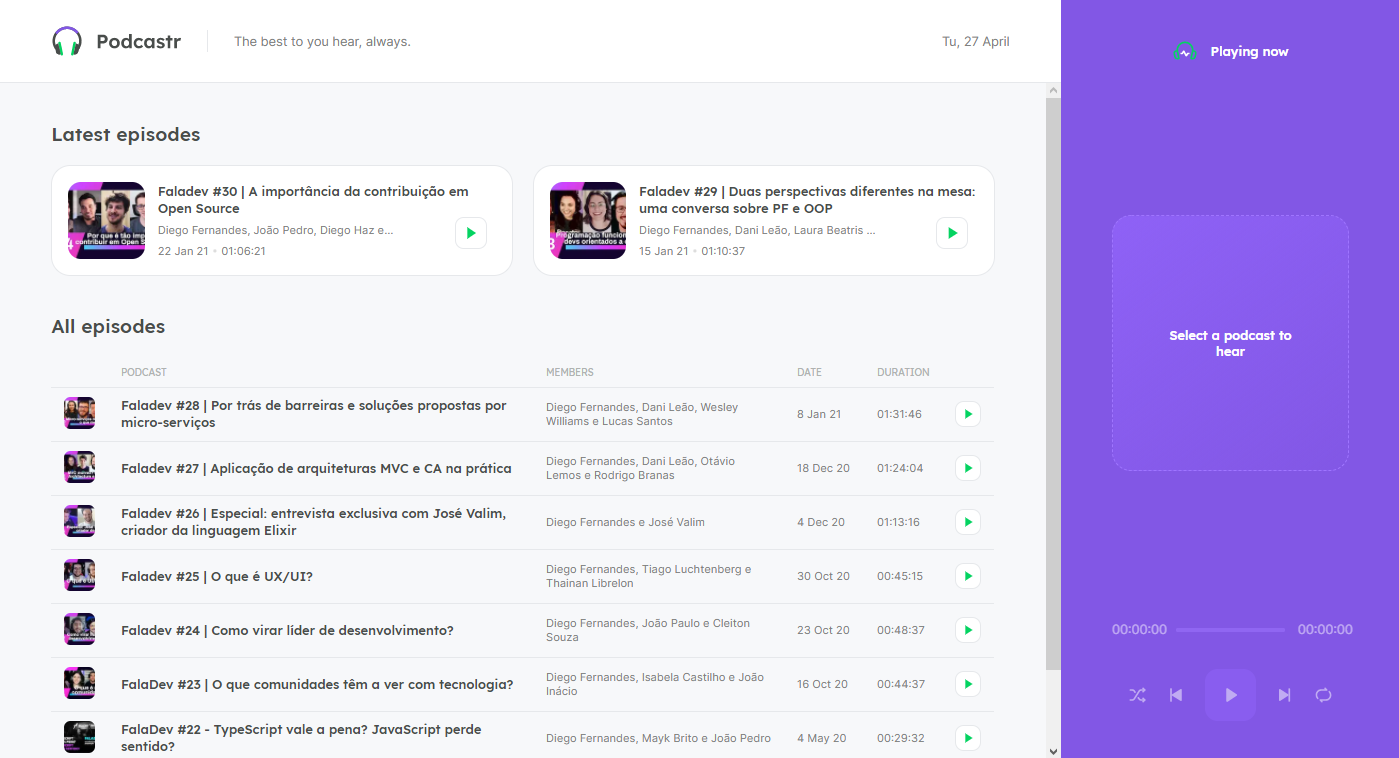Click the DATE column header
The height and width of the screenshot is (758, 1399).
(x=809, y=372)
